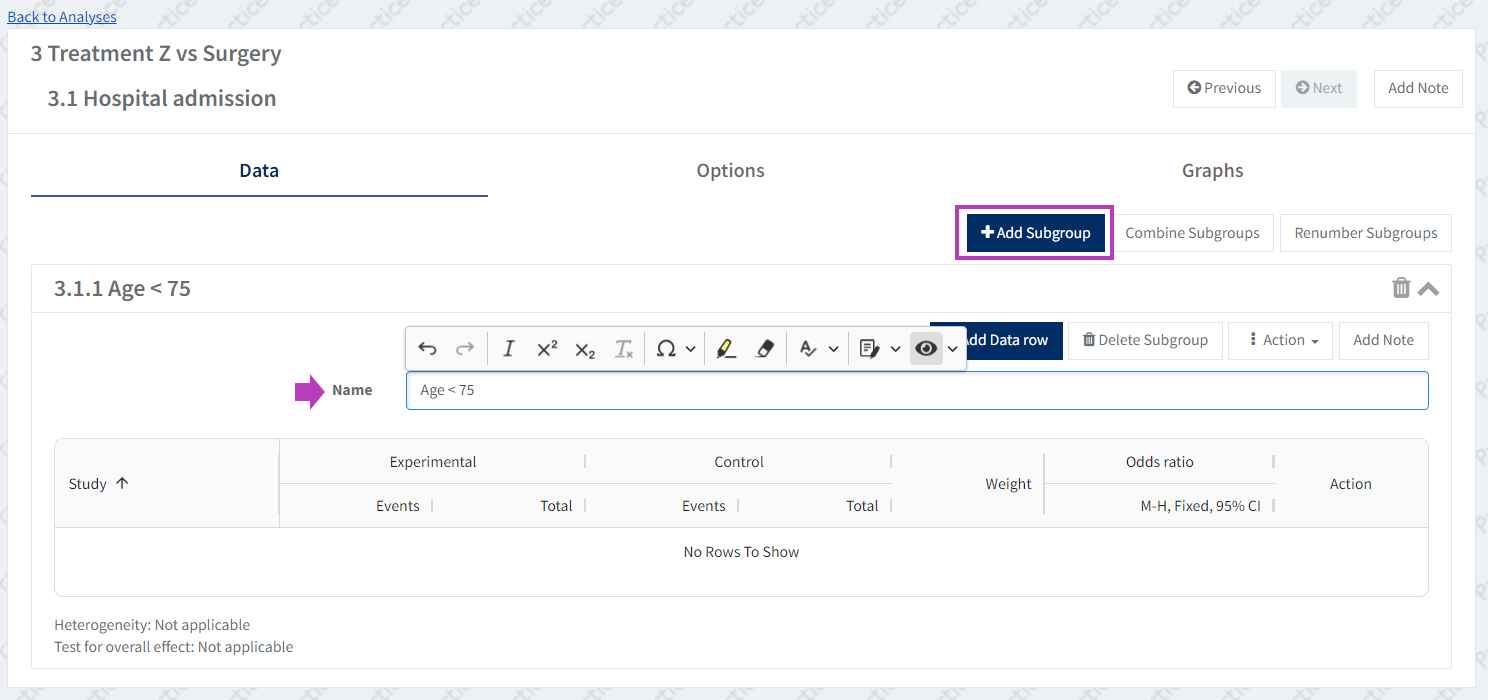Click into the subgroup Name text field
This screenshot has height=700, width=1488.
point(916,391)
